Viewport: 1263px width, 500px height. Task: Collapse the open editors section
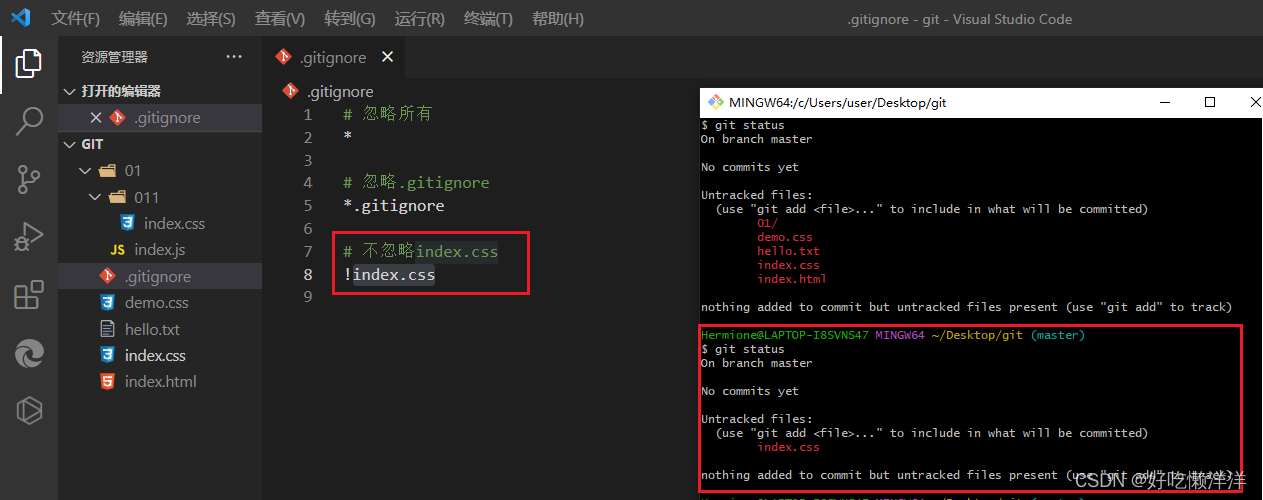(69, 91)
